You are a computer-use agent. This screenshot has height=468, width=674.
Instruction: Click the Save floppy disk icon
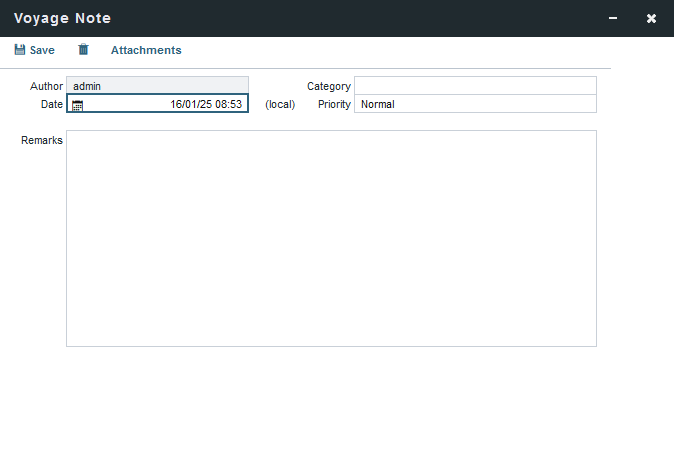19,50
